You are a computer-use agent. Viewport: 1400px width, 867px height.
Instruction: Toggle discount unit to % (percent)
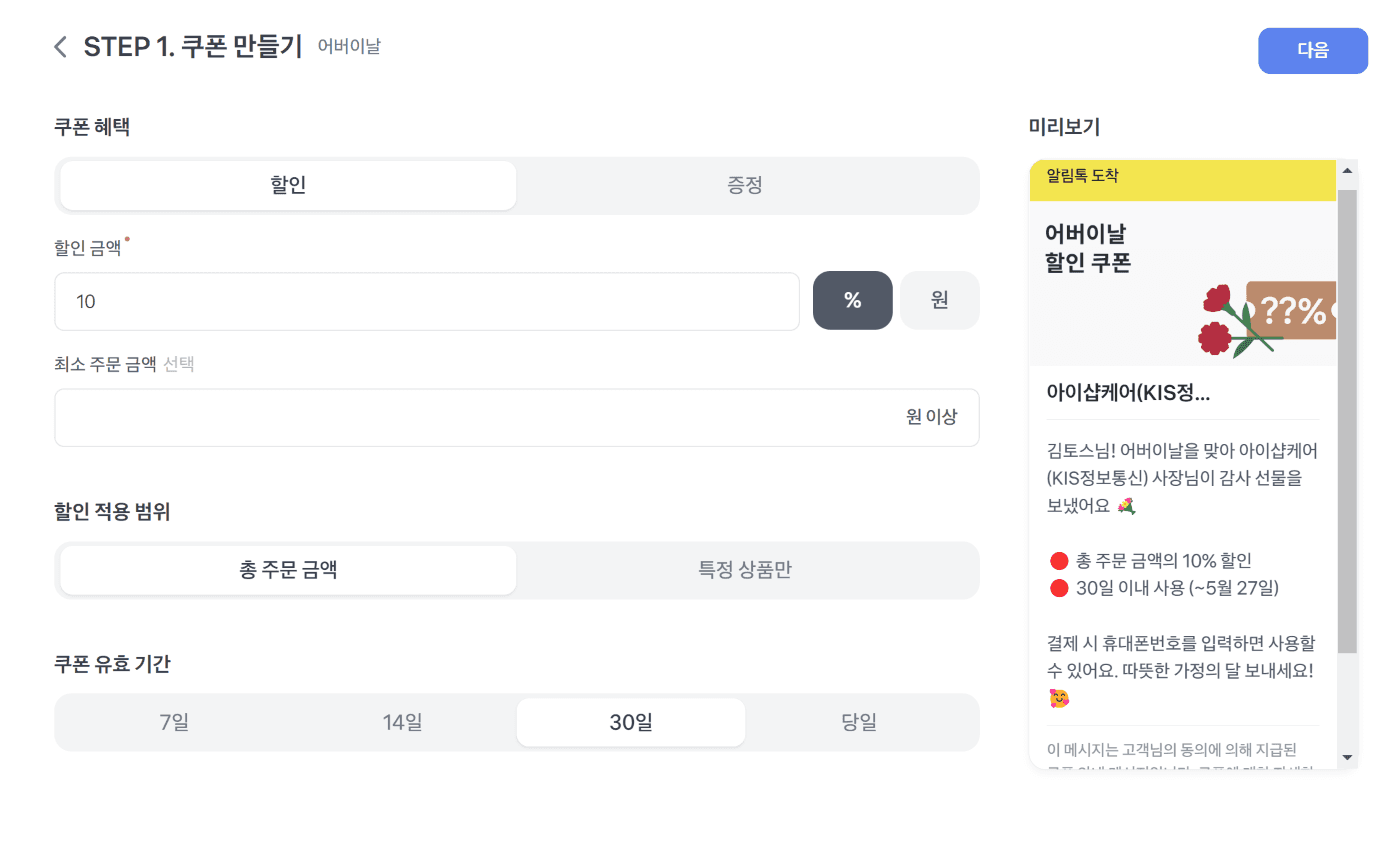[852, 299]
